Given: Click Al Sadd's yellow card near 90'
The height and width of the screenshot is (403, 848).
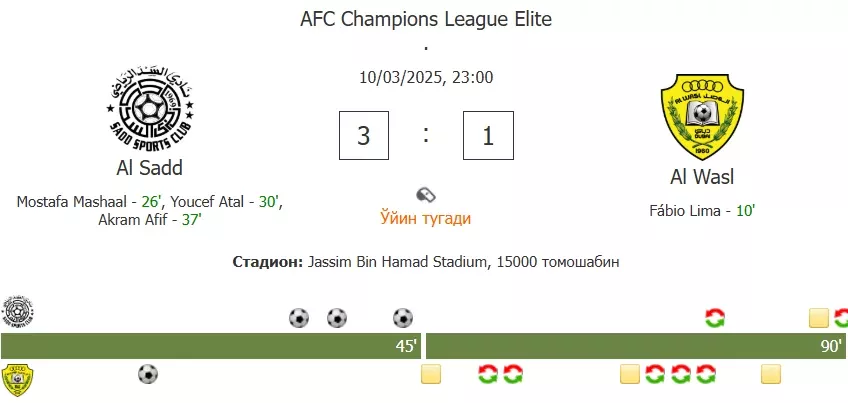Looking at the screenshot, I should (819, 318).
